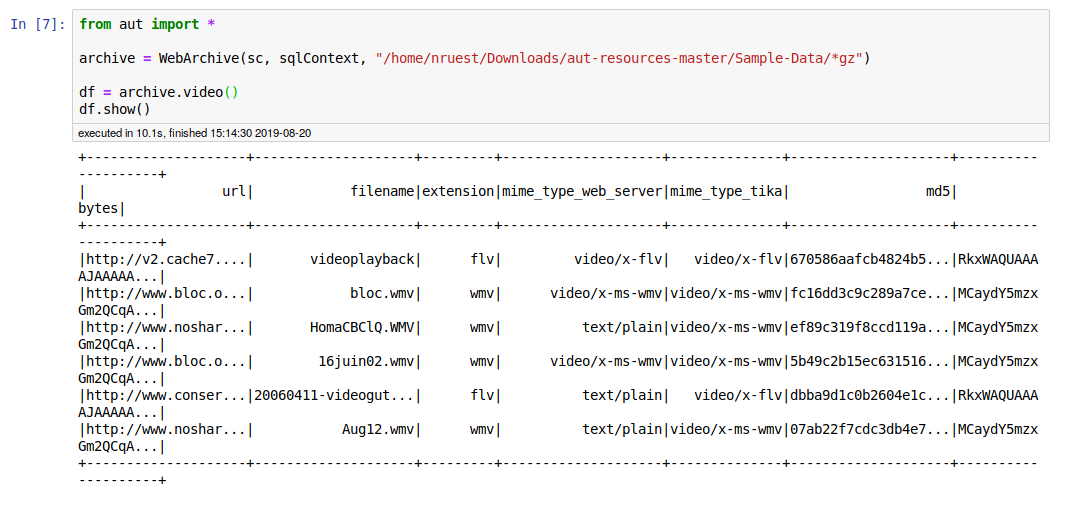This screenshot has height=514, width=1065.
Task: Click the 'mime_type_tika' column header
Action: pyautogui.click(x=726, y=191)
